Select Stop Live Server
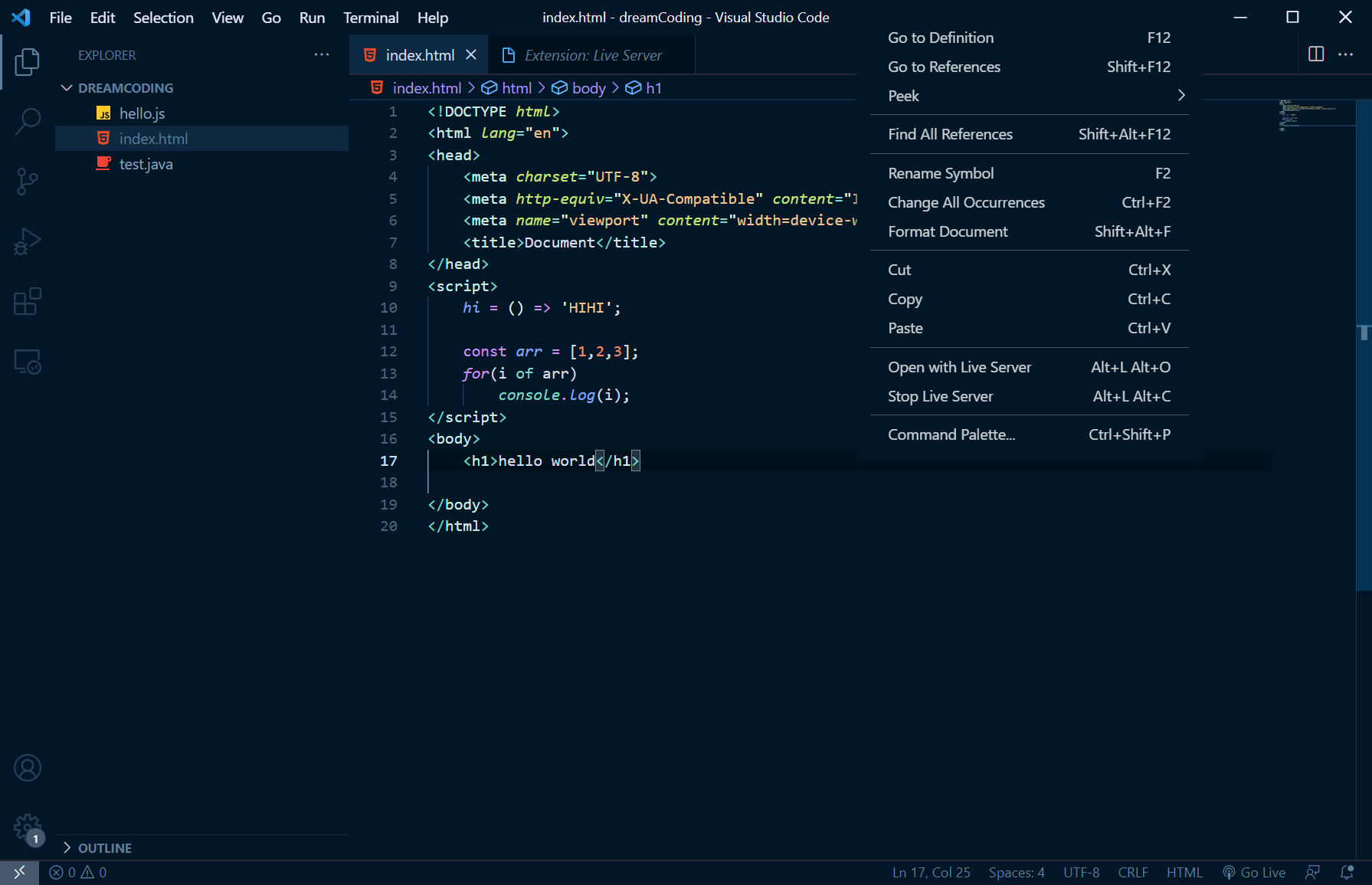The height and width of the screenshot is (885, 1372). tap(1029, 396)
